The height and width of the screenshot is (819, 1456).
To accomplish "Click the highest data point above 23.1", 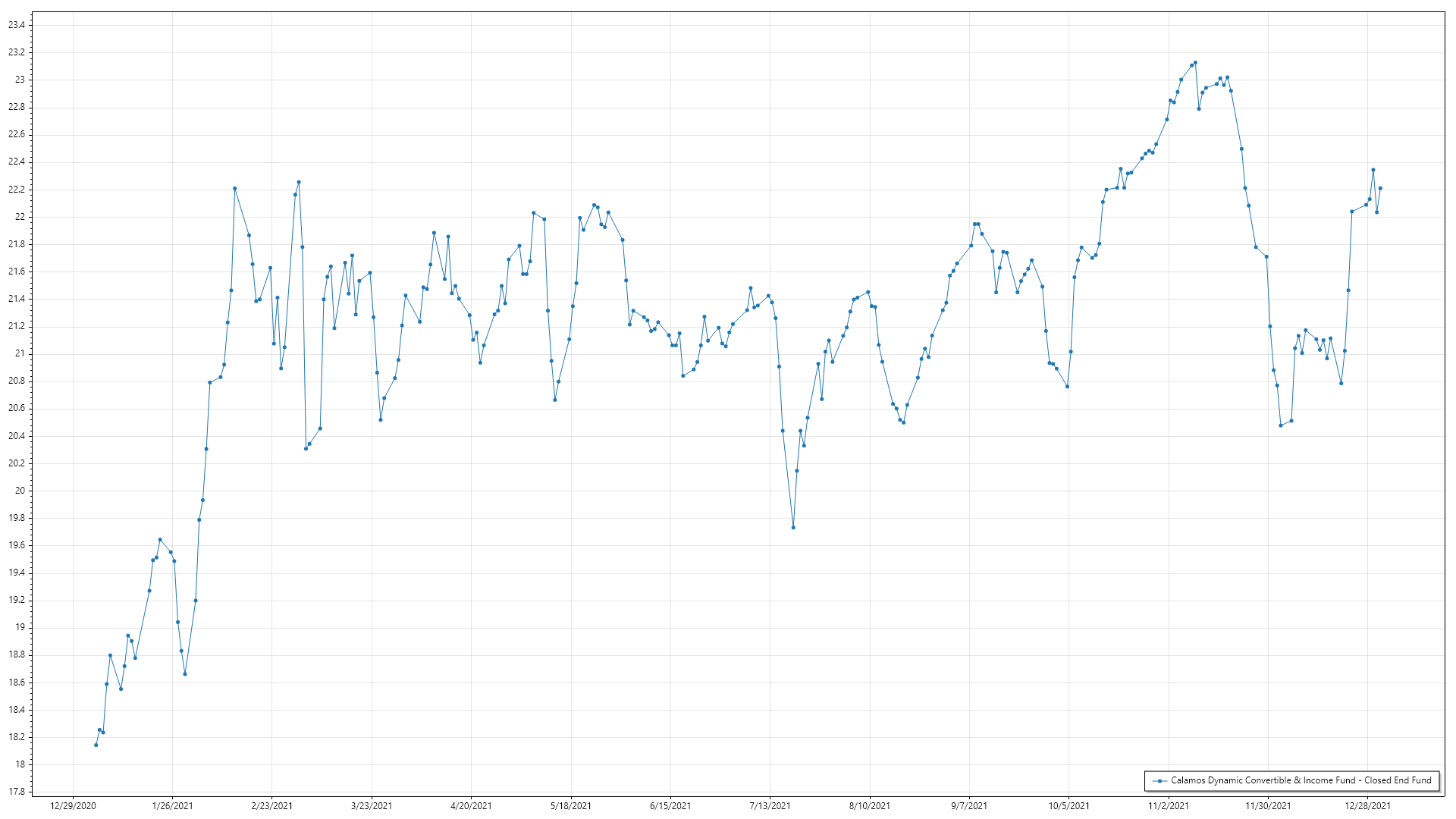I will tap(1195, 63).
